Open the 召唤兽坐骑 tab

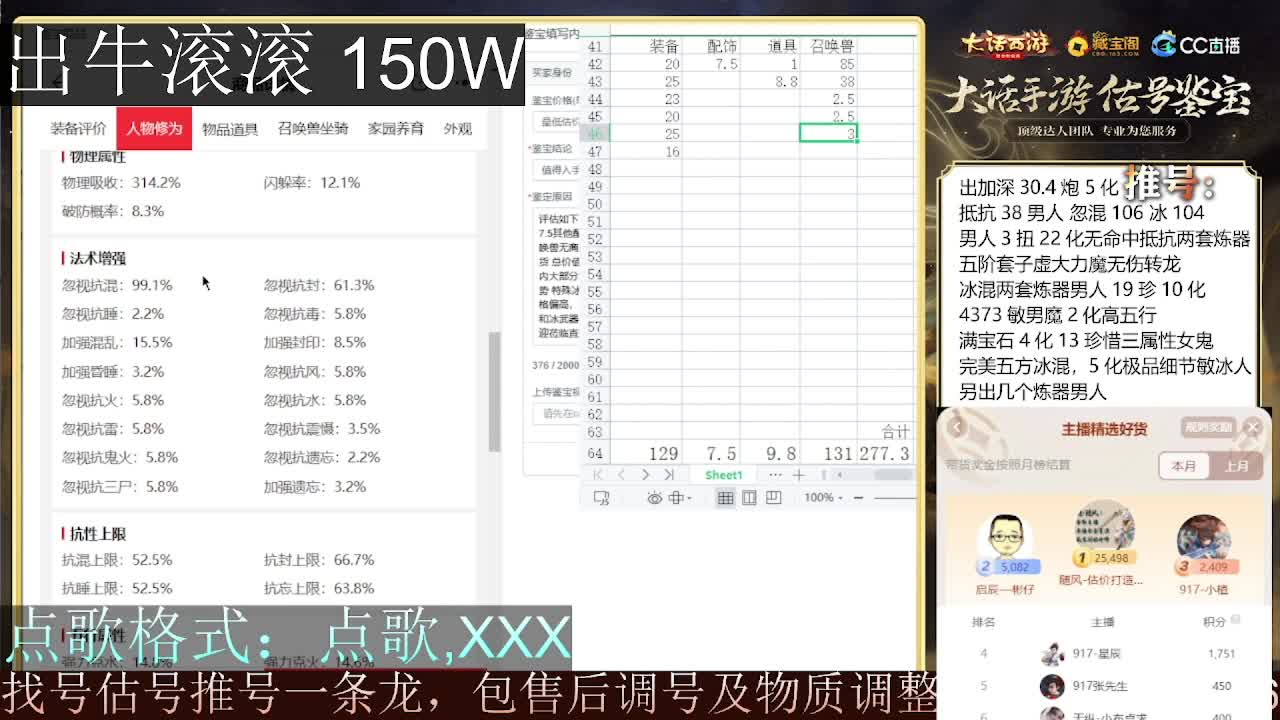click(x=313, y=129)
